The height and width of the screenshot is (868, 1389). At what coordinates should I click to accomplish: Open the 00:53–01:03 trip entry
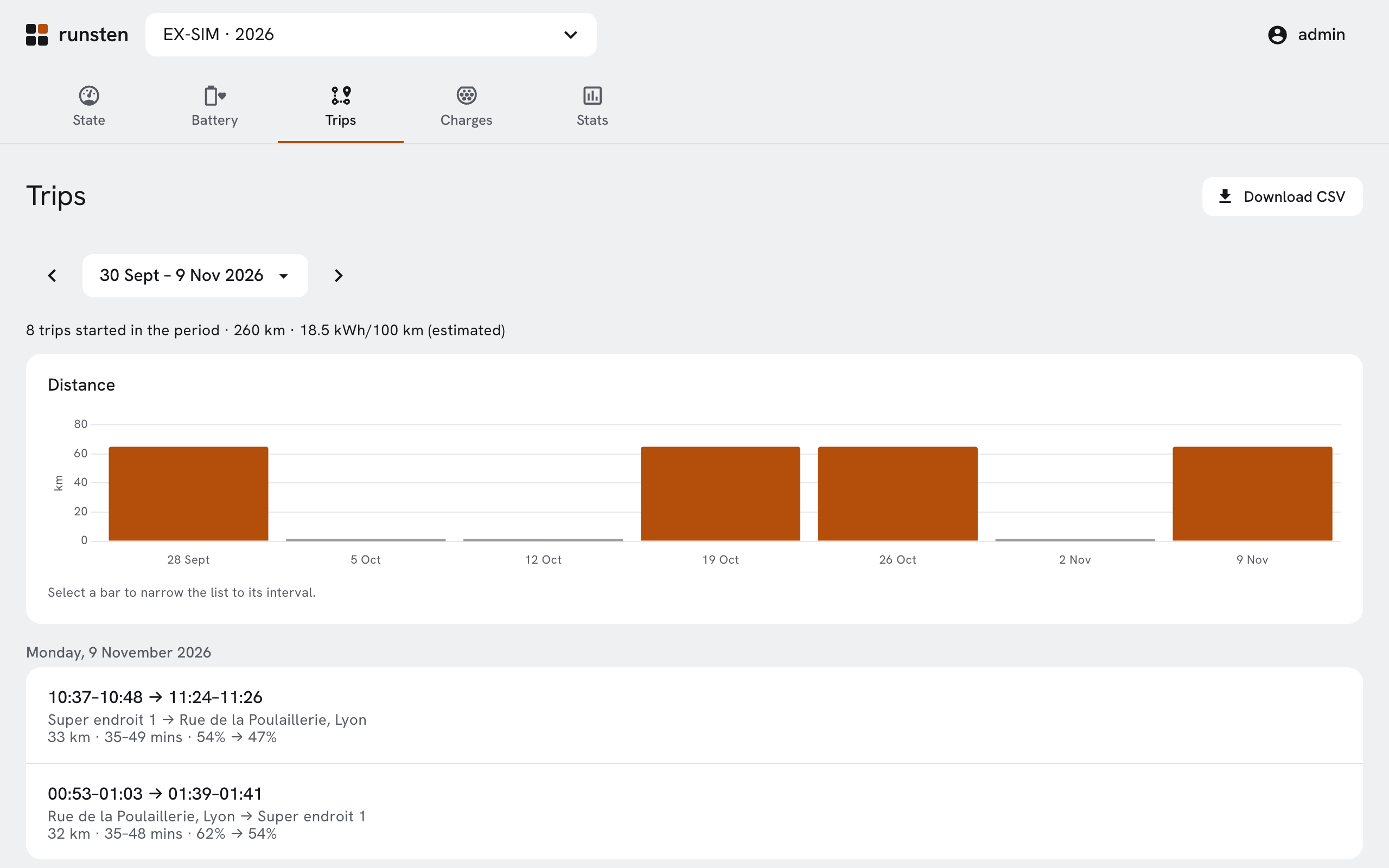pyautogui.click(x=694, y=812)
